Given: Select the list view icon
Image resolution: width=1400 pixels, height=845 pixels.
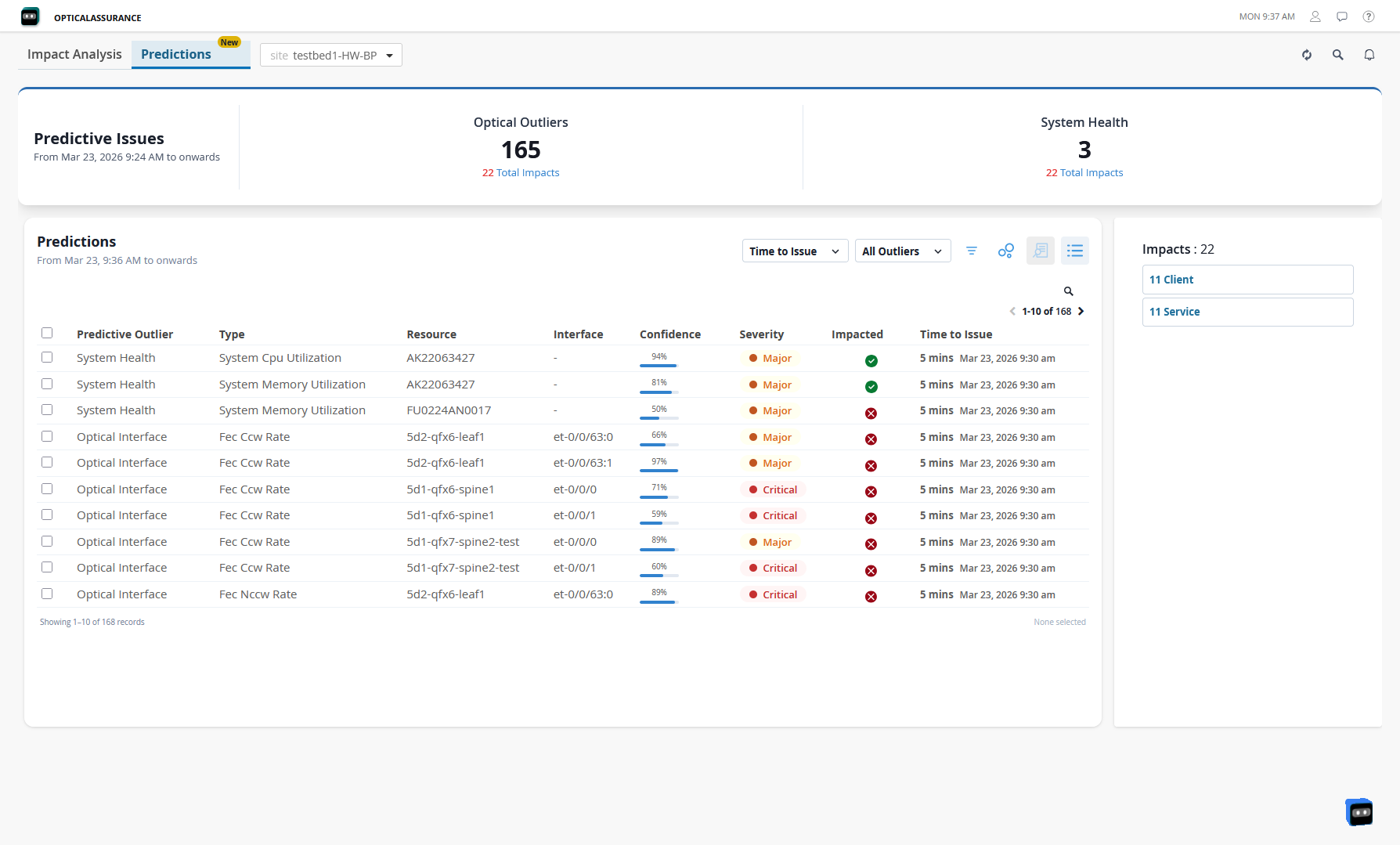Looking at the screenshot, I should pyautogui.click(x=1075, y=251).
